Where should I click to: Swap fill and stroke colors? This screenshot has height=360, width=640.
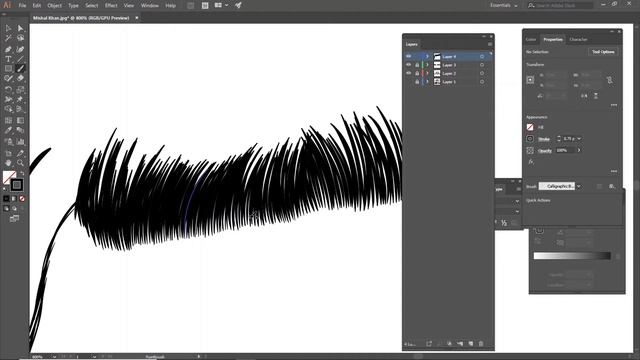pos(22,173)
